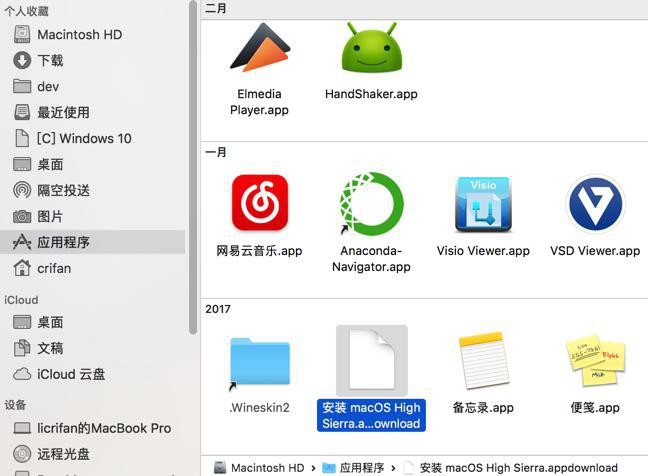The height and width of the screenshot is (476, 648).
Task: Show 最近使用 items
Action: click(63, 112)
